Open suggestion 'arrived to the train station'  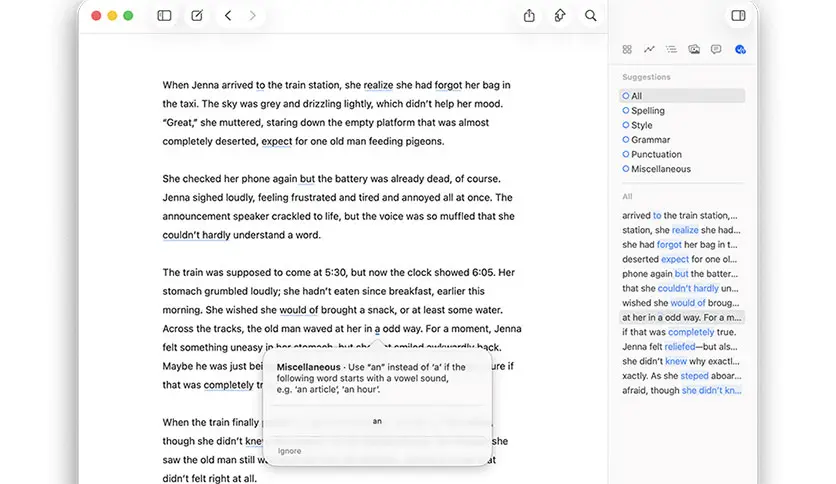coord(680,215)
